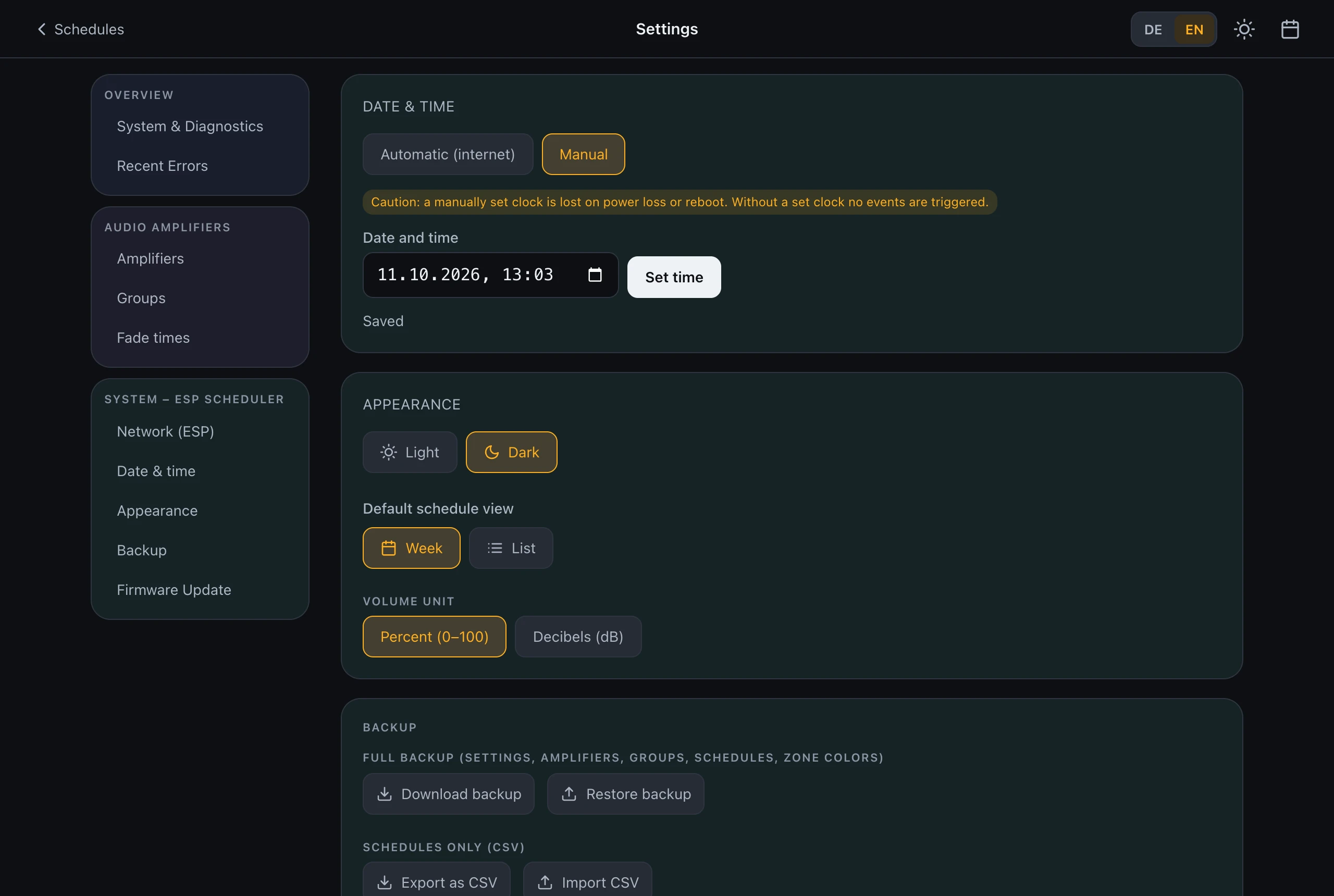
Task: Select Manual time mode
Action: pyautogui.click(x=583, y=154)
